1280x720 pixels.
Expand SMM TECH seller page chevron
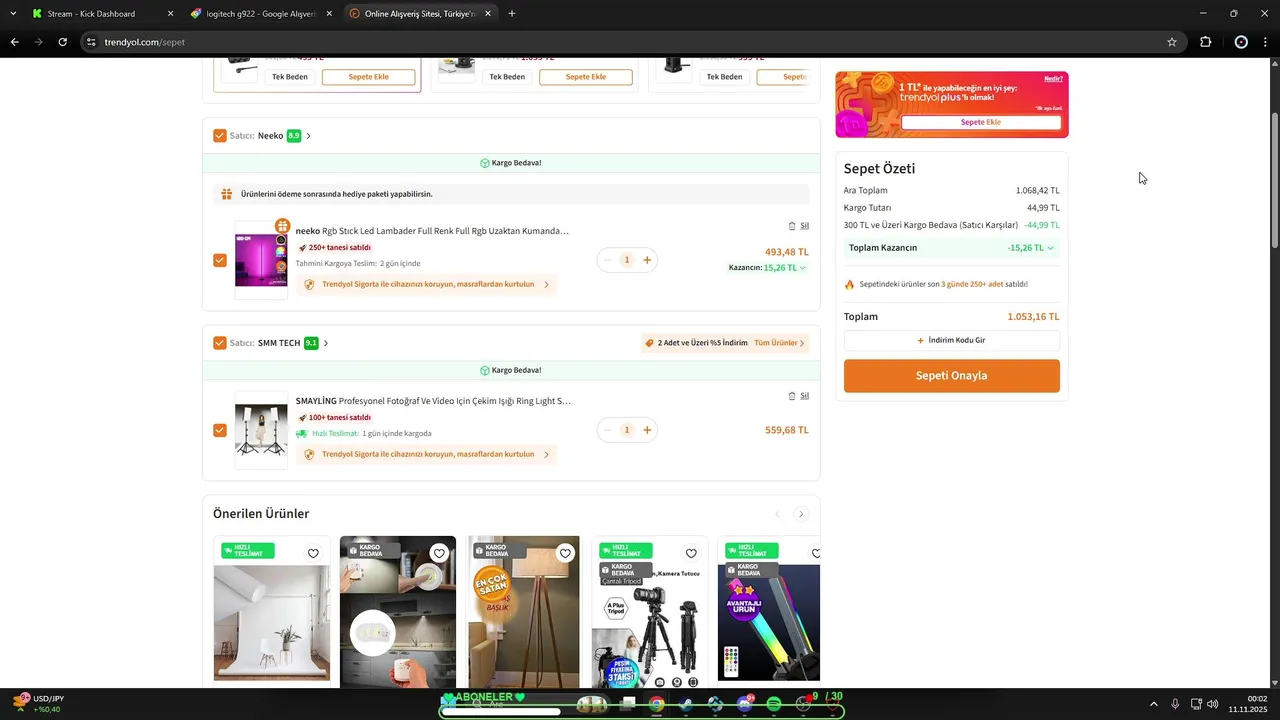pos(326,343)
